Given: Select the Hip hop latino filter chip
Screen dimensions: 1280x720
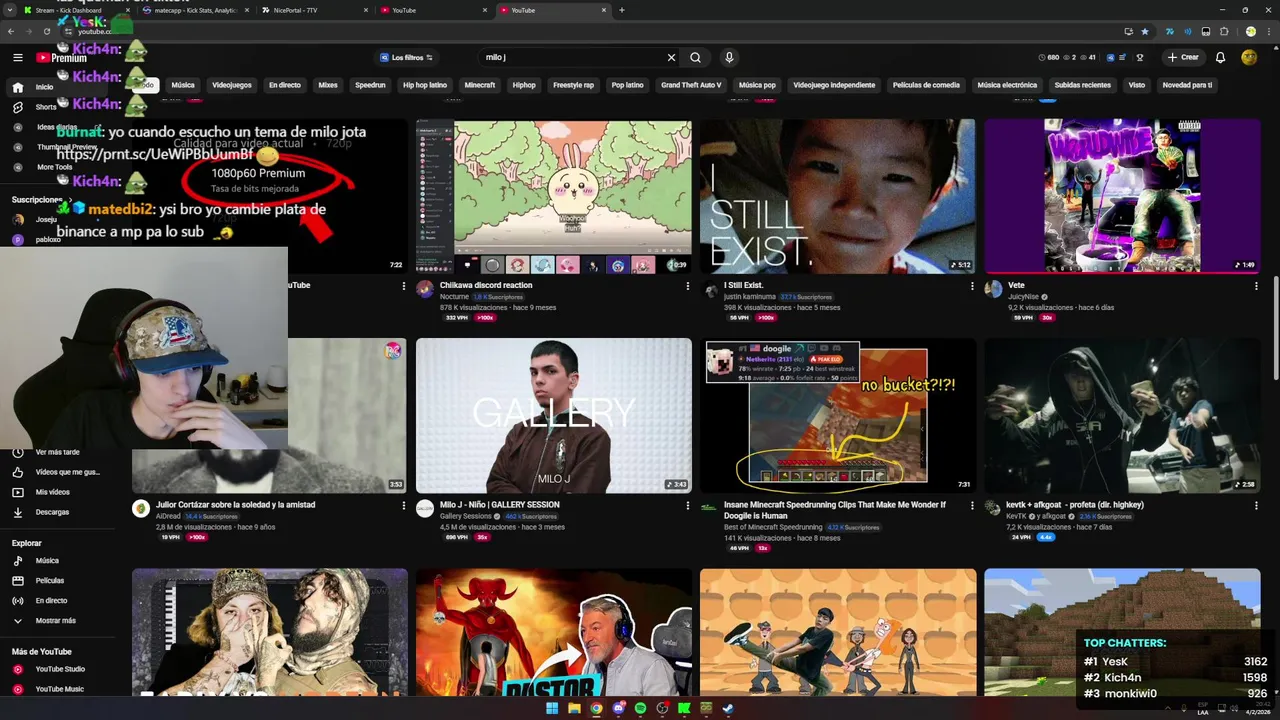Looking at the screenshot, I should tap(425, 85).
